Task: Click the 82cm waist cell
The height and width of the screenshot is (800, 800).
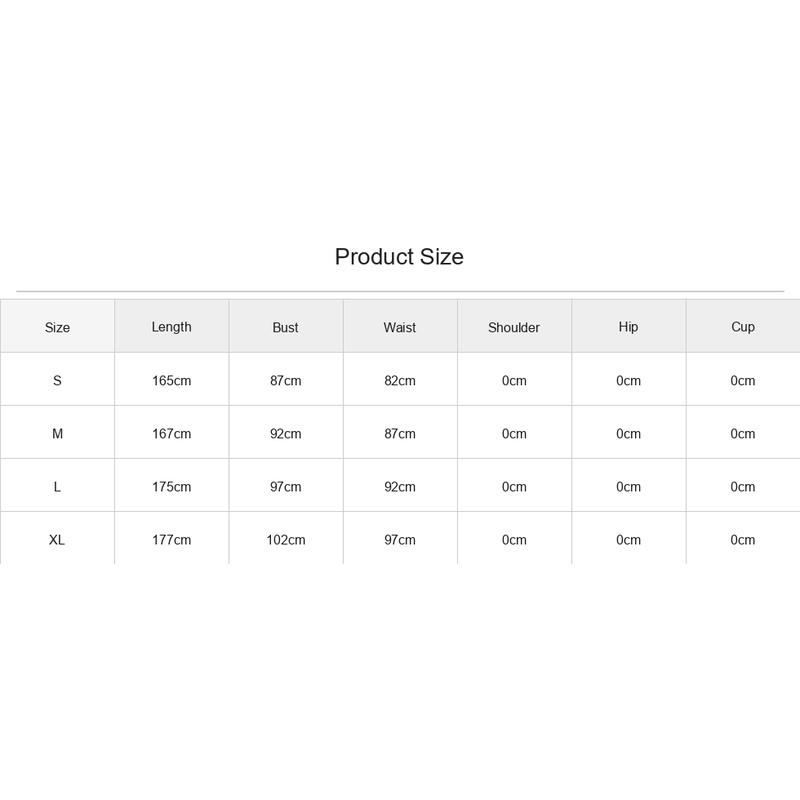Action: [400, 380]
